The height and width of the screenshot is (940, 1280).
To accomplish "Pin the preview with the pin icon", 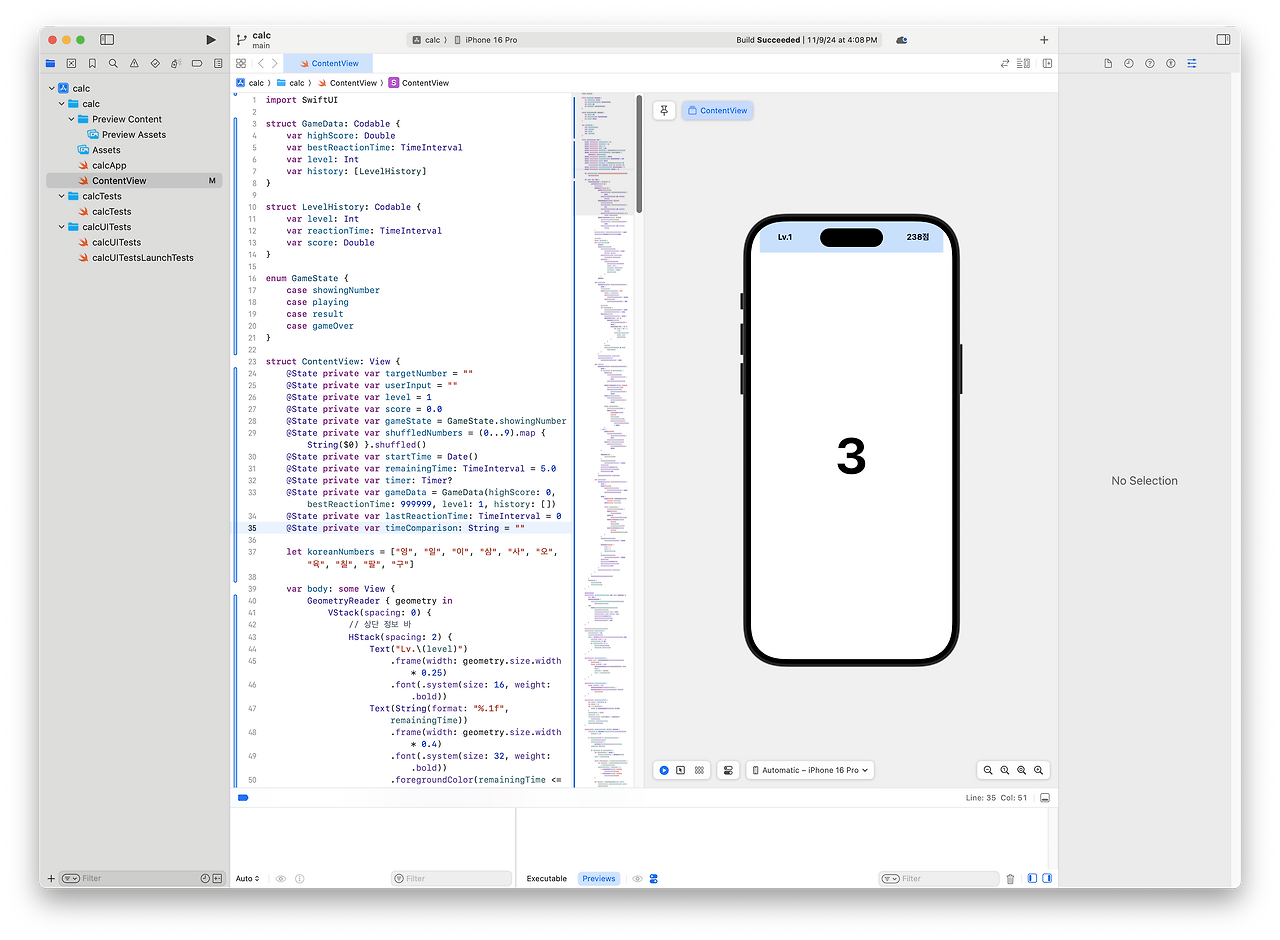I will [x=665, y=110].
